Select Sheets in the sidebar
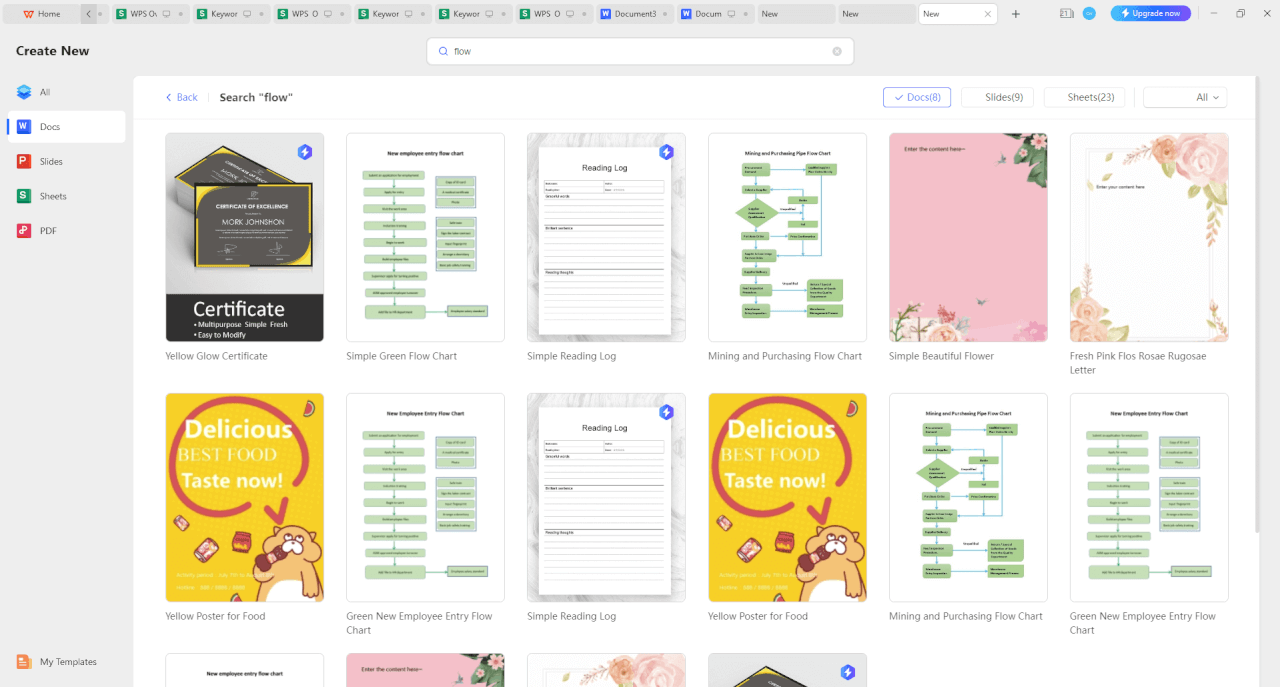 click(66, 196)
